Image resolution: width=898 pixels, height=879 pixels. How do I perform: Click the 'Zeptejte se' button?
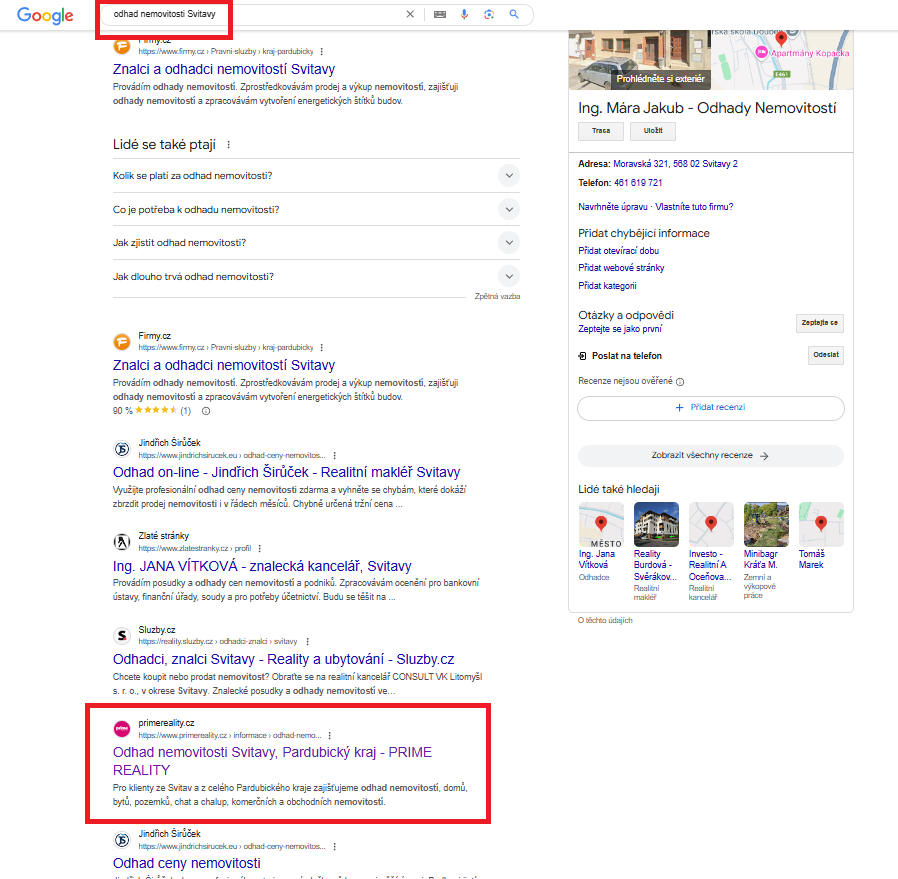click(x=820, y=324)
